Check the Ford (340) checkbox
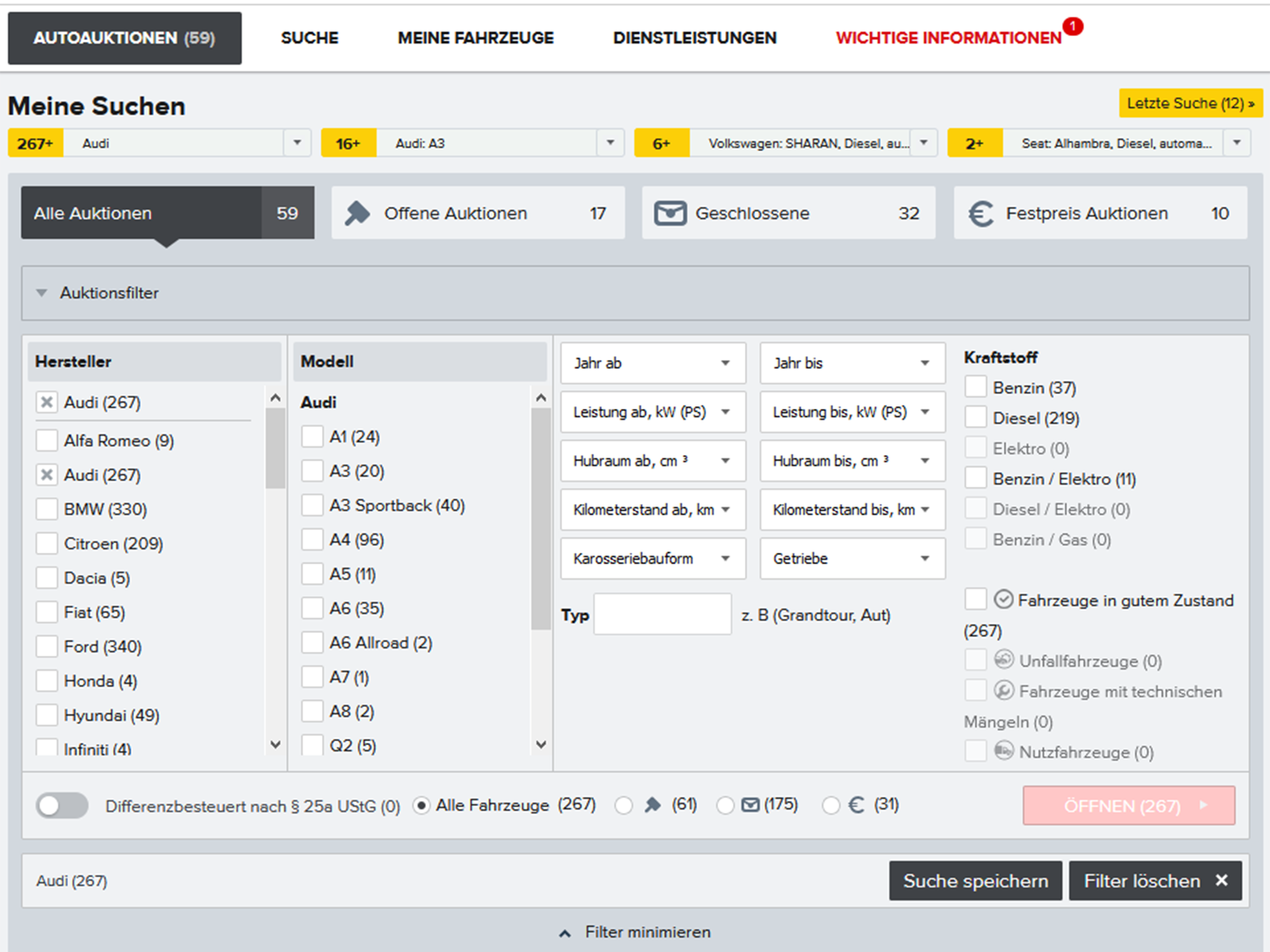This screenshot has height=952, width=1270. tap(46, 646)
